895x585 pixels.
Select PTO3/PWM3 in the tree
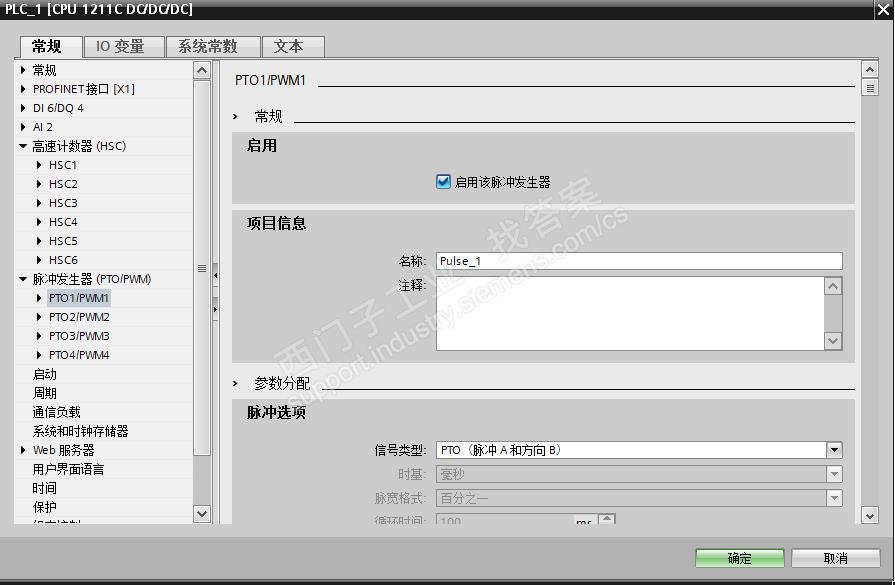pos(79,336)
